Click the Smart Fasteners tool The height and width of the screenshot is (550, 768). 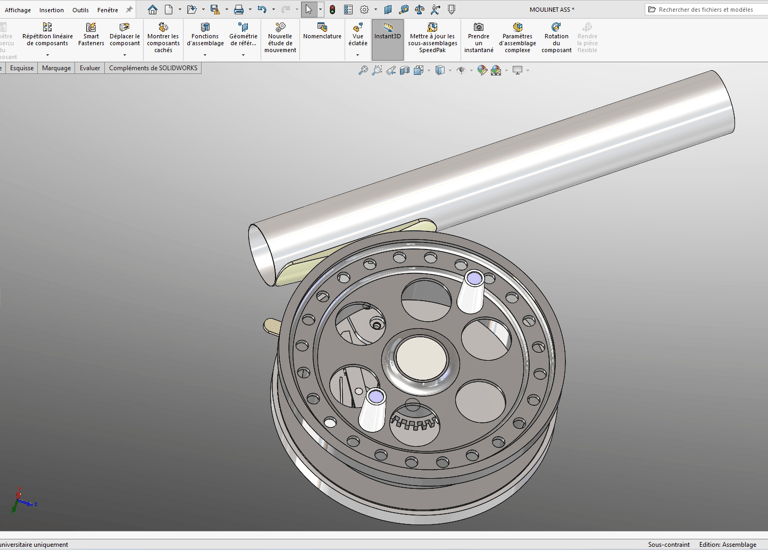click(91, 35)
